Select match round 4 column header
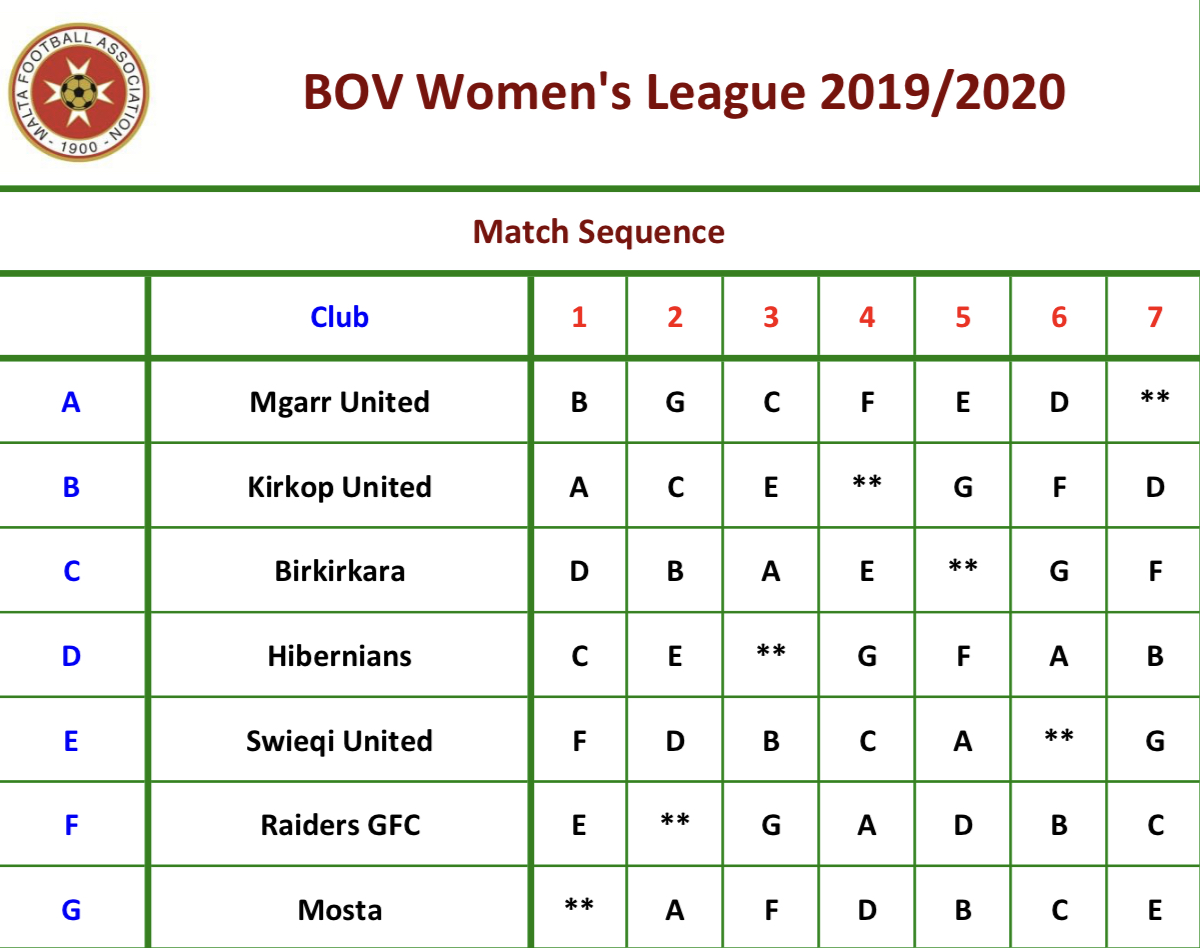 tap(867, 317)
